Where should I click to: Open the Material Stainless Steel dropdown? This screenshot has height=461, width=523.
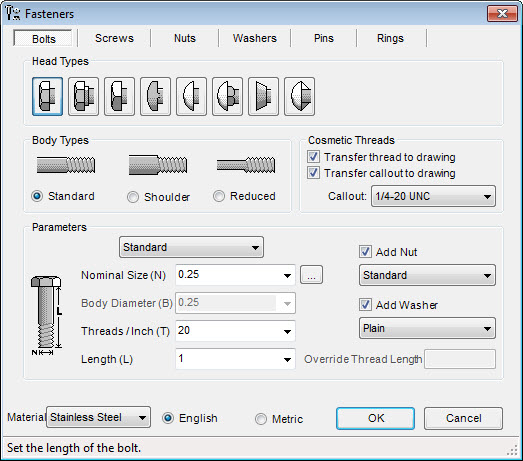pyautogui.click(x=98, y=417)
